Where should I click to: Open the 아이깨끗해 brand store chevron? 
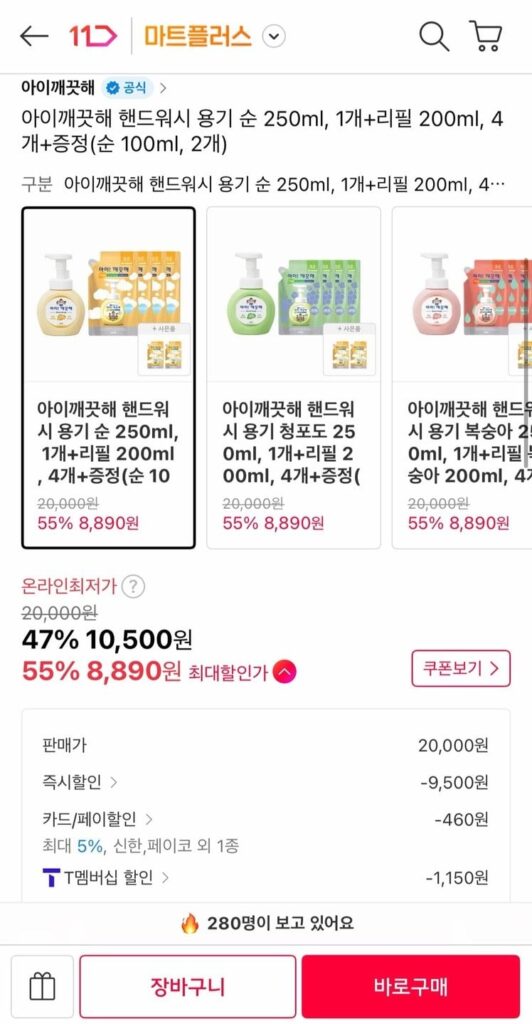[x=163, y=88]
